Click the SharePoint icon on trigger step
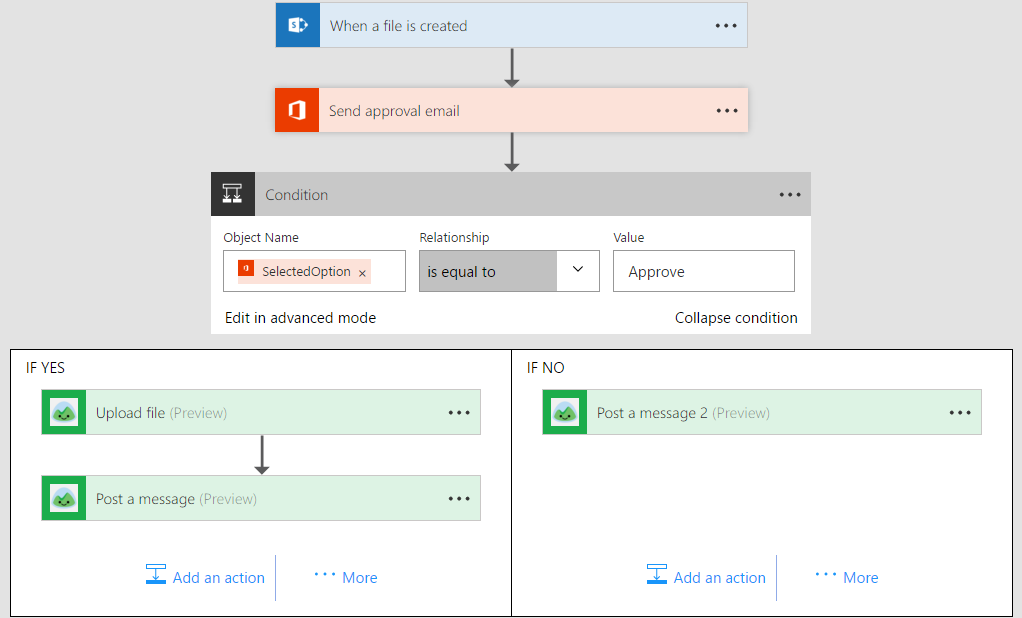Screen dimensions: 1022x618 [297, 26]
